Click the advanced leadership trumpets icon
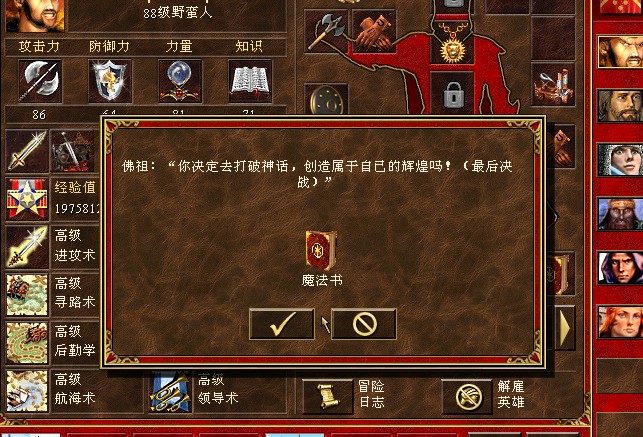643x437 pixels. click(x=170, y=391)
